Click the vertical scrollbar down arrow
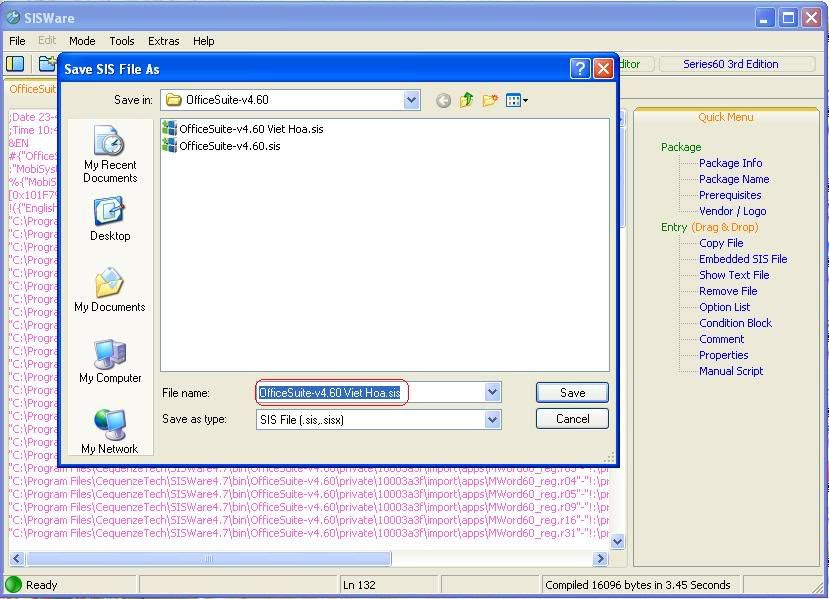 coord(617,541)
